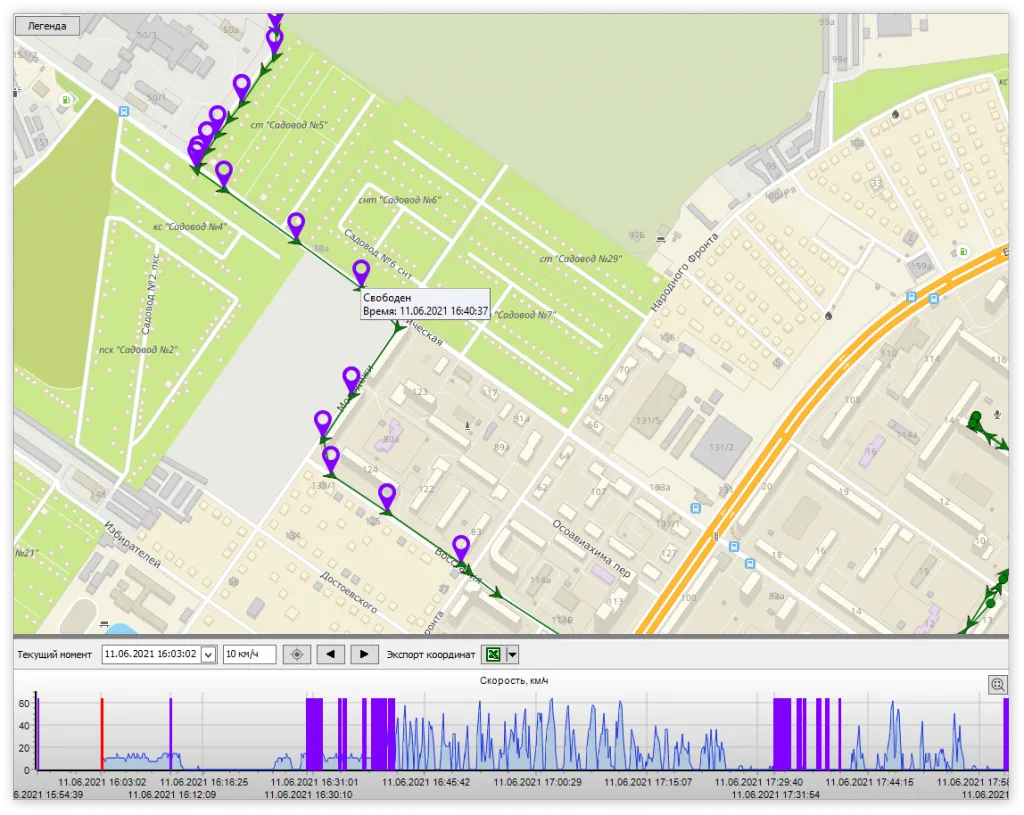Click the Избирателей street label
This screenshot has height=815, width=1024.
click(132, 544)
